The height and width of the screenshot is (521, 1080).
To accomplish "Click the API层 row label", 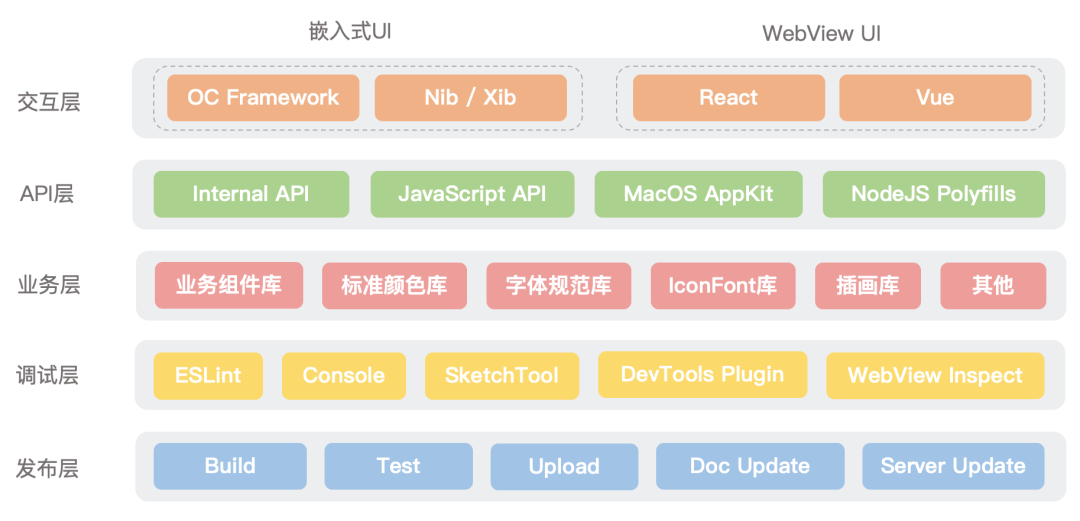I will 47,194.
